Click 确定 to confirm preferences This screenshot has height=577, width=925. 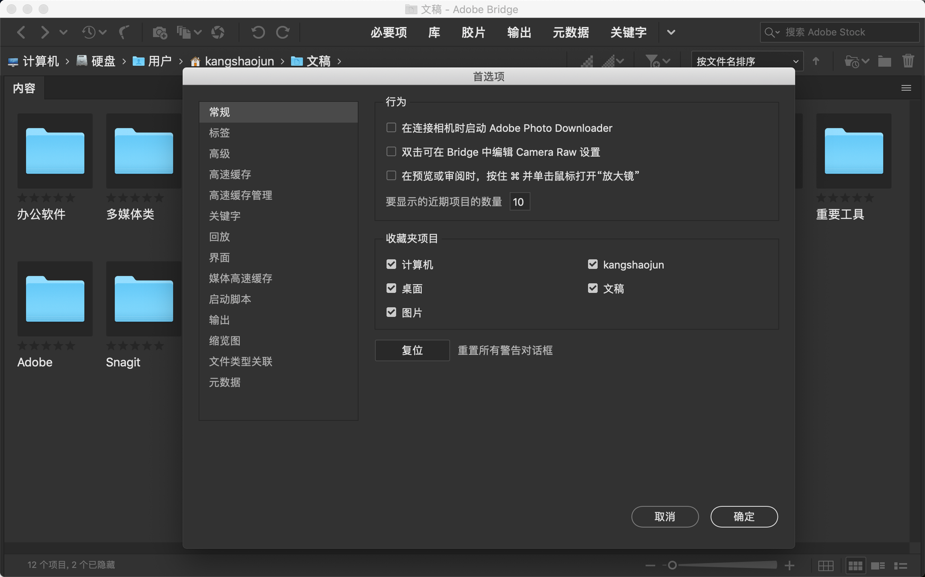coord(744,517)
